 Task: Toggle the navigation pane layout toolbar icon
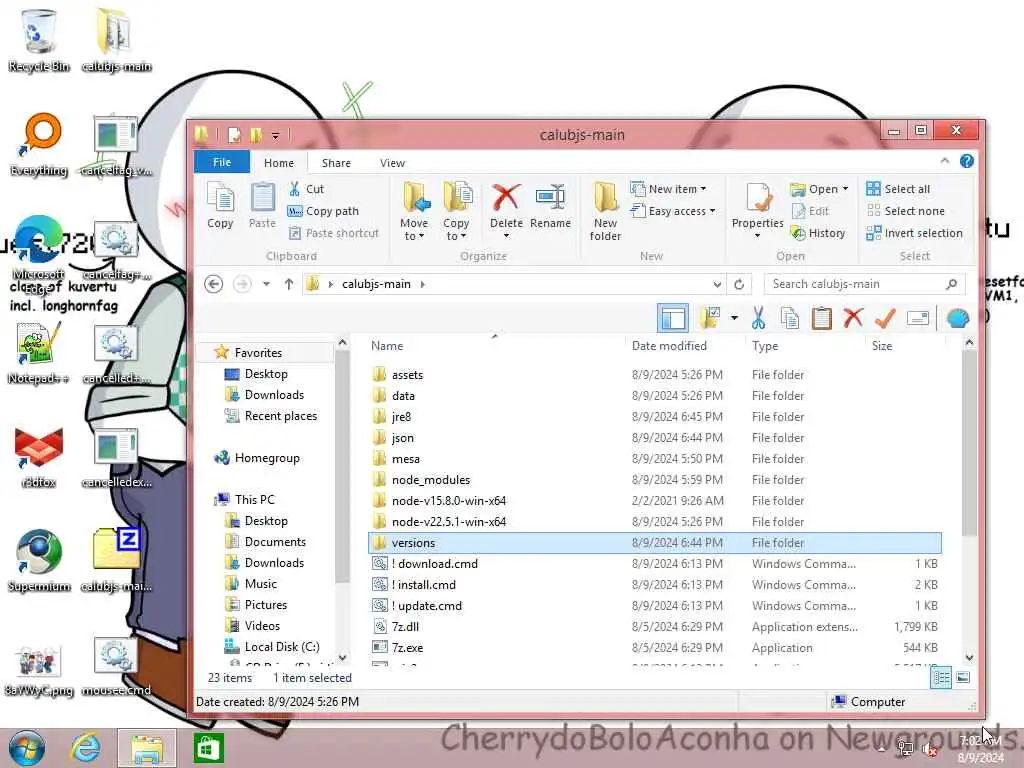pos(673,319)
